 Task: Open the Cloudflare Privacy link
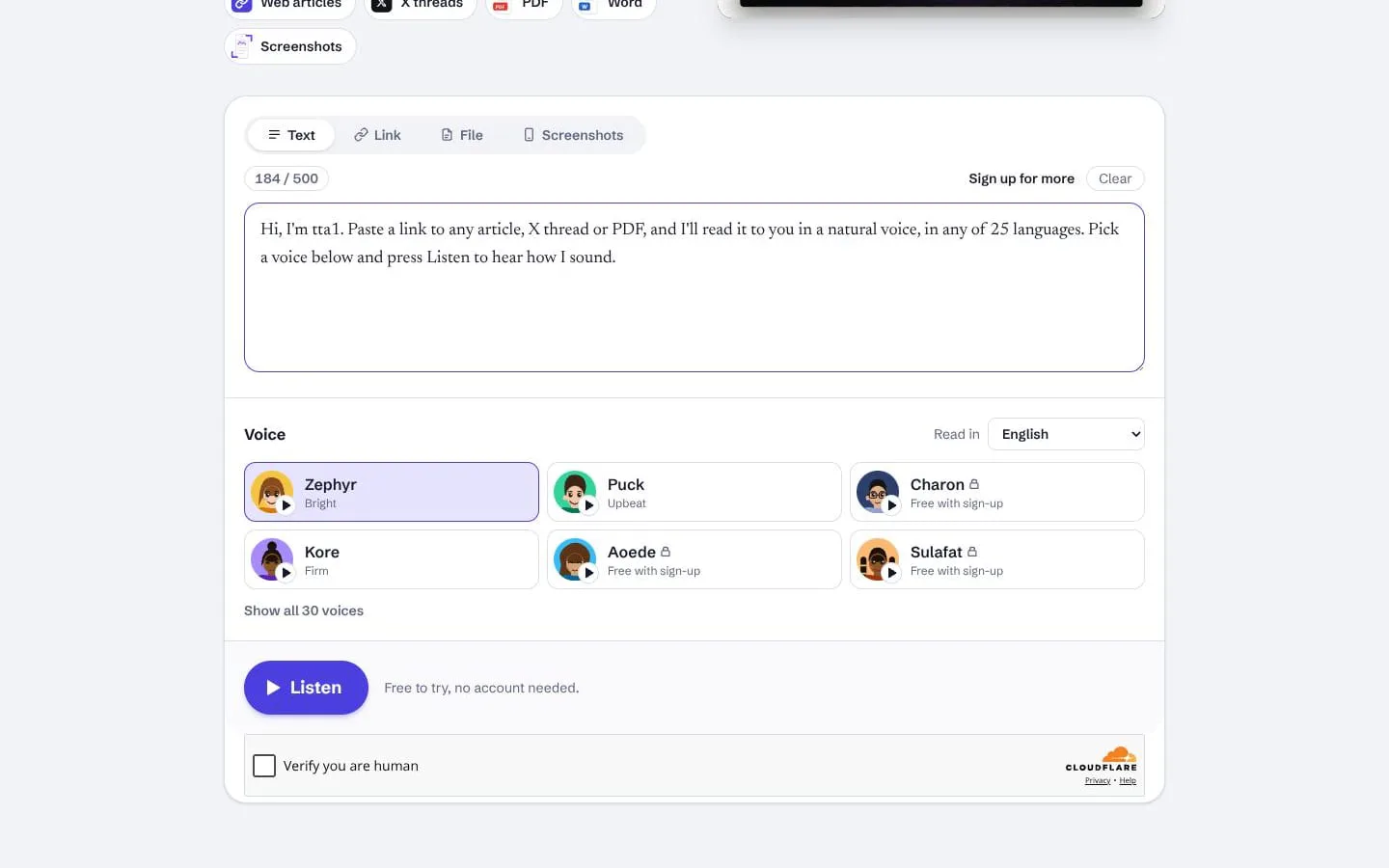(1098, 781)
